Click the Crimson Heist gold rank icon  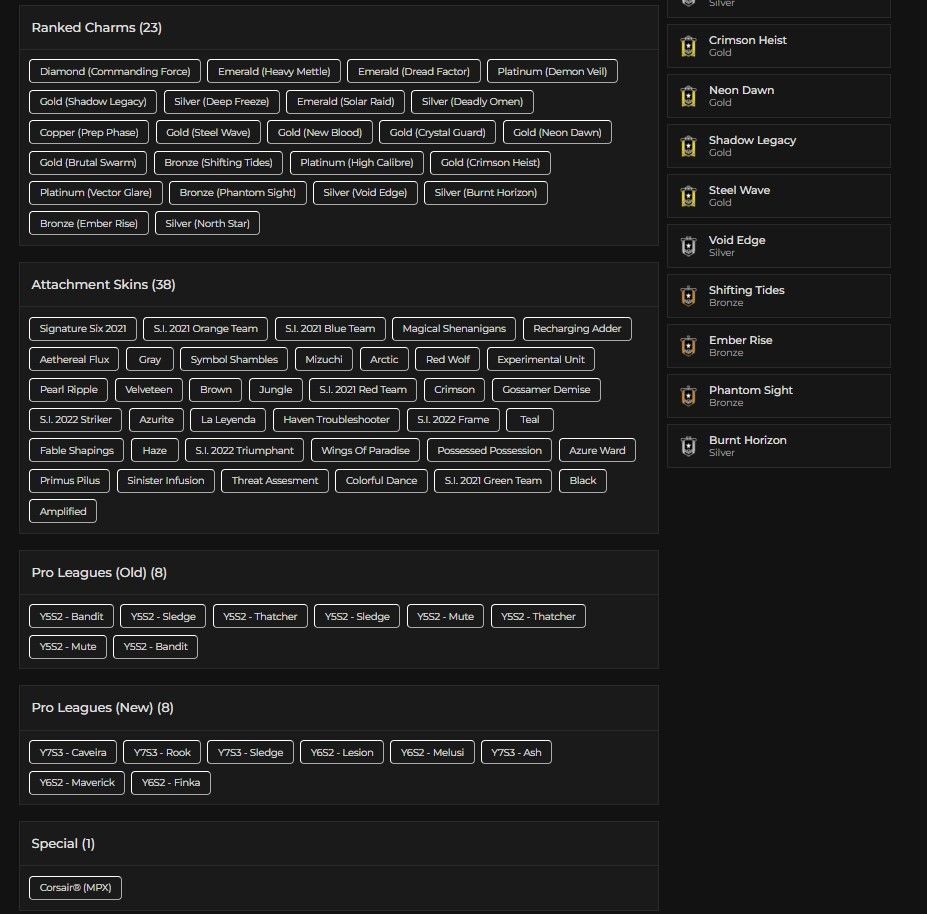(688, 46)
